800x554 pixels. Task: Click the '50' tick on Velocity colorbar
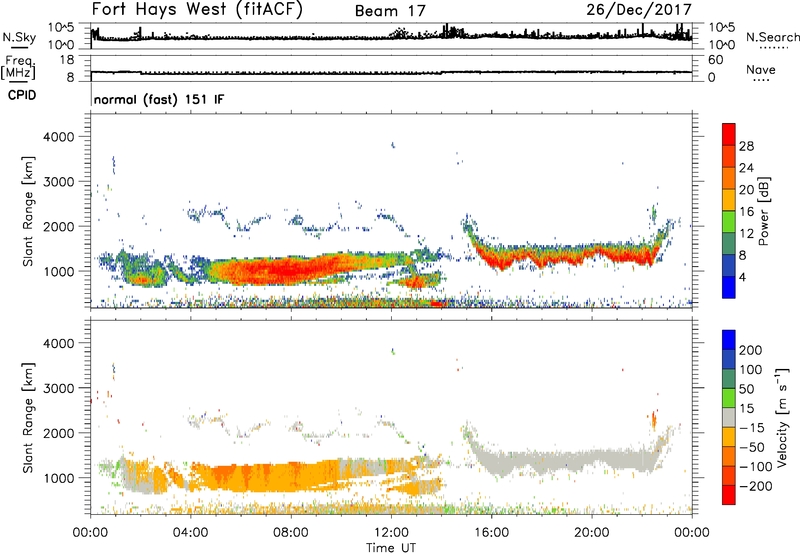tap(746, 389)
